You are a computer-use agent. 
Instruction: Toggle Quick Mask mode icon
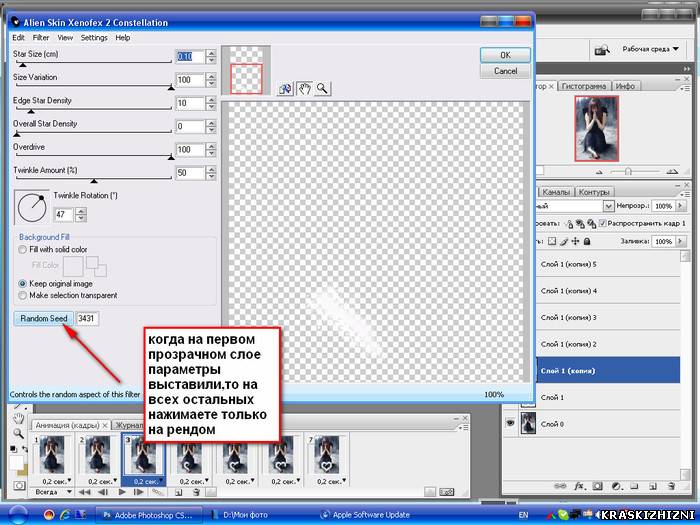click(x=19, y=486)
